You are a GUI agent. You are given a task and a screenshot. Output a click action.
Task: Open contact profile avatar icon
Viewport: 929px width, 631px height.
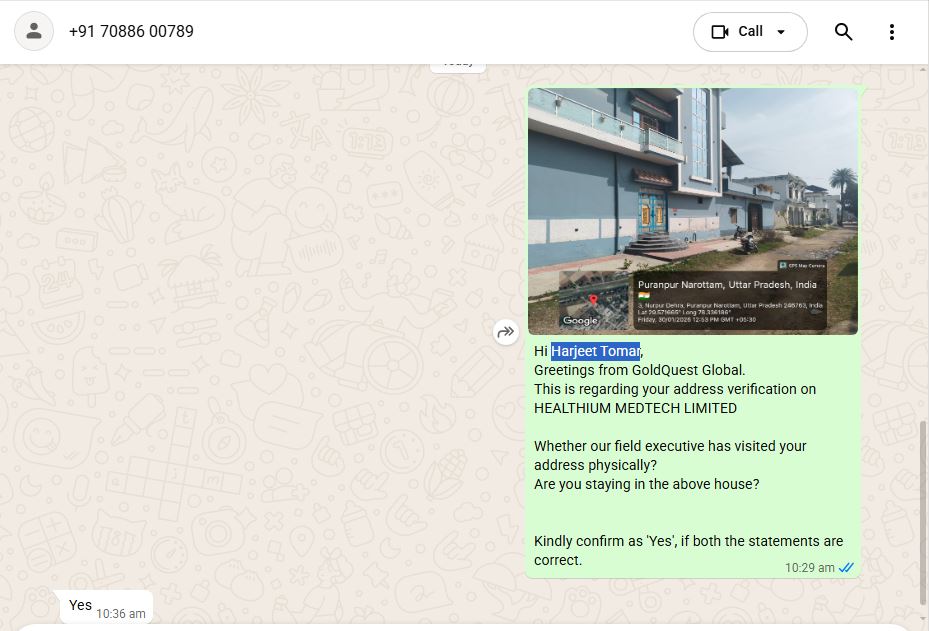point(34,31)
